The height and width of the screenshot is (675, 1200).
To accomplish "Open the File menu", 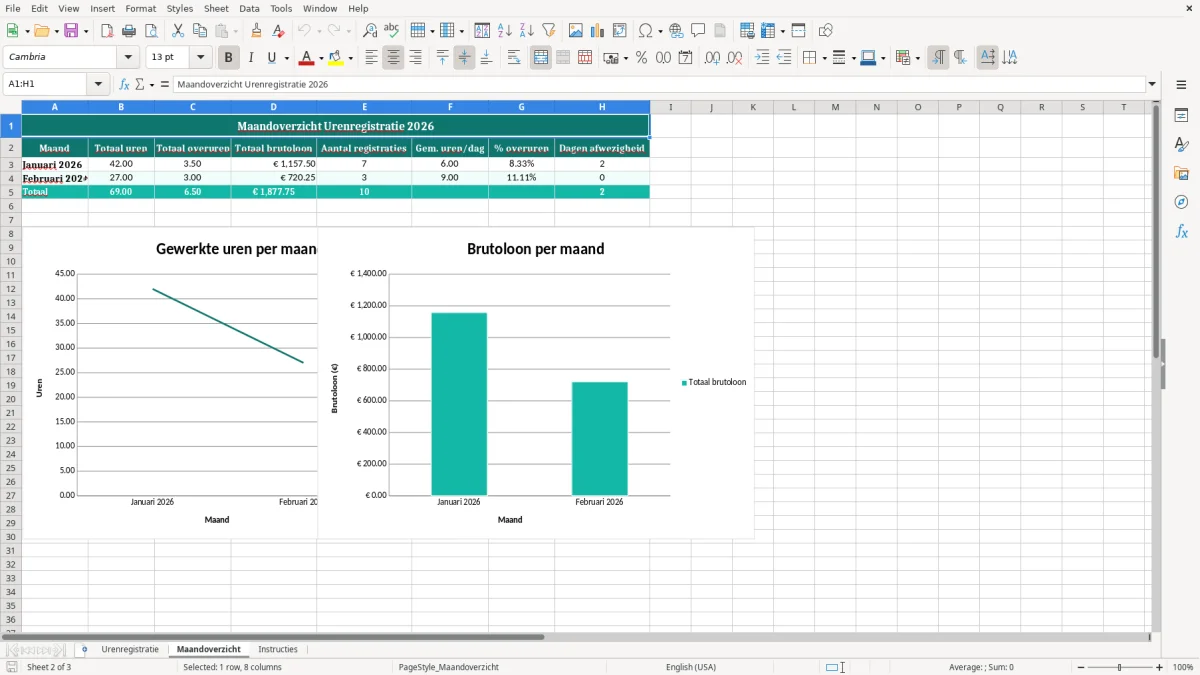I will coord(13,8).
